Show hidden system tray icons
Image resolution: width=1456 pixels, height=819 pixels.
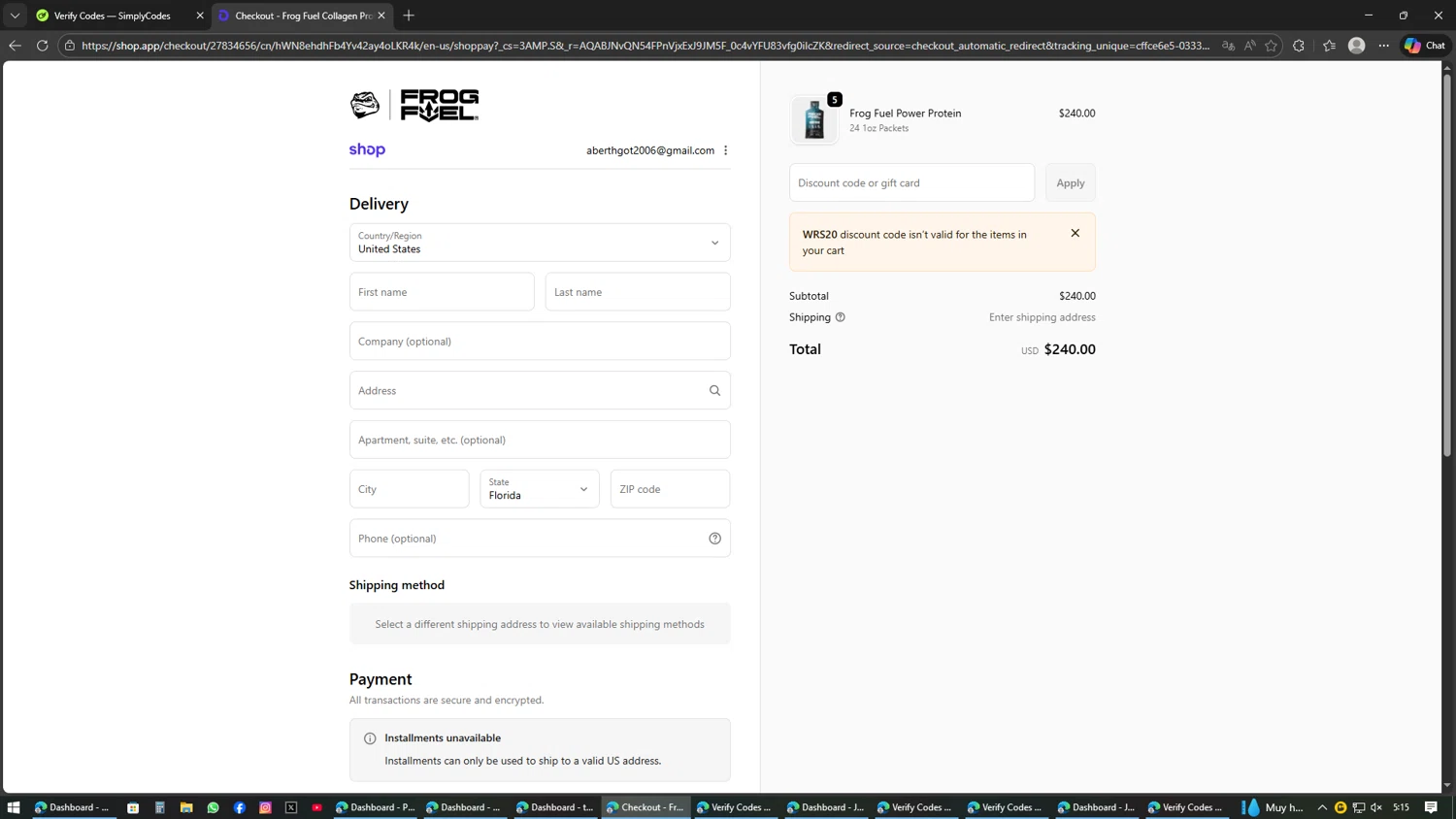(1322, 807)
